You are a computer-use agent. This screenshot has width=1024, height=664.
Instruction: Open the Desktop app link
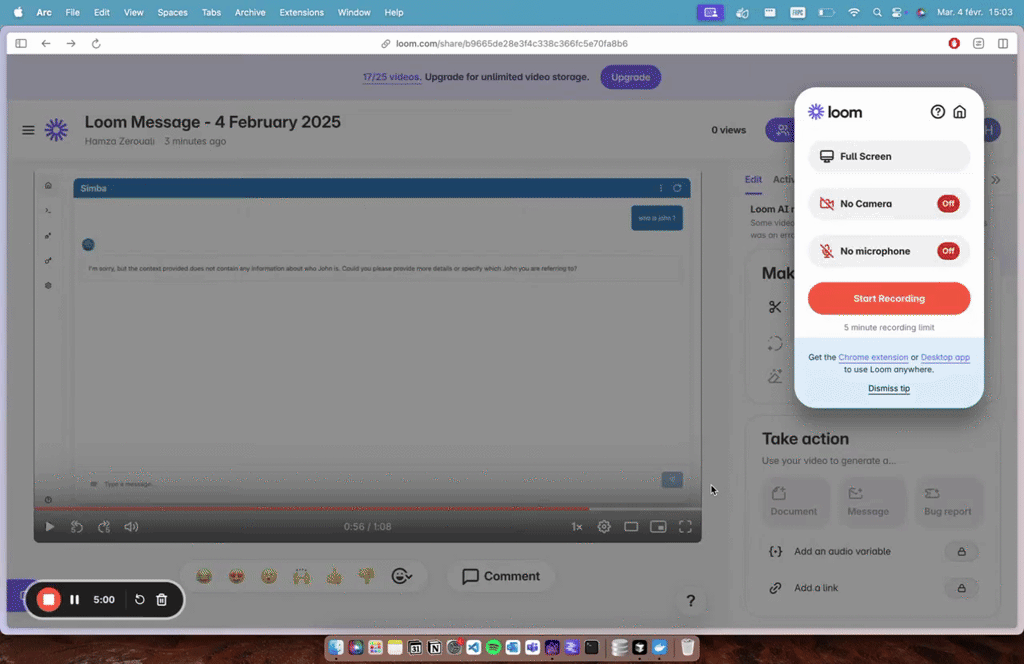(x=945, y=357)
